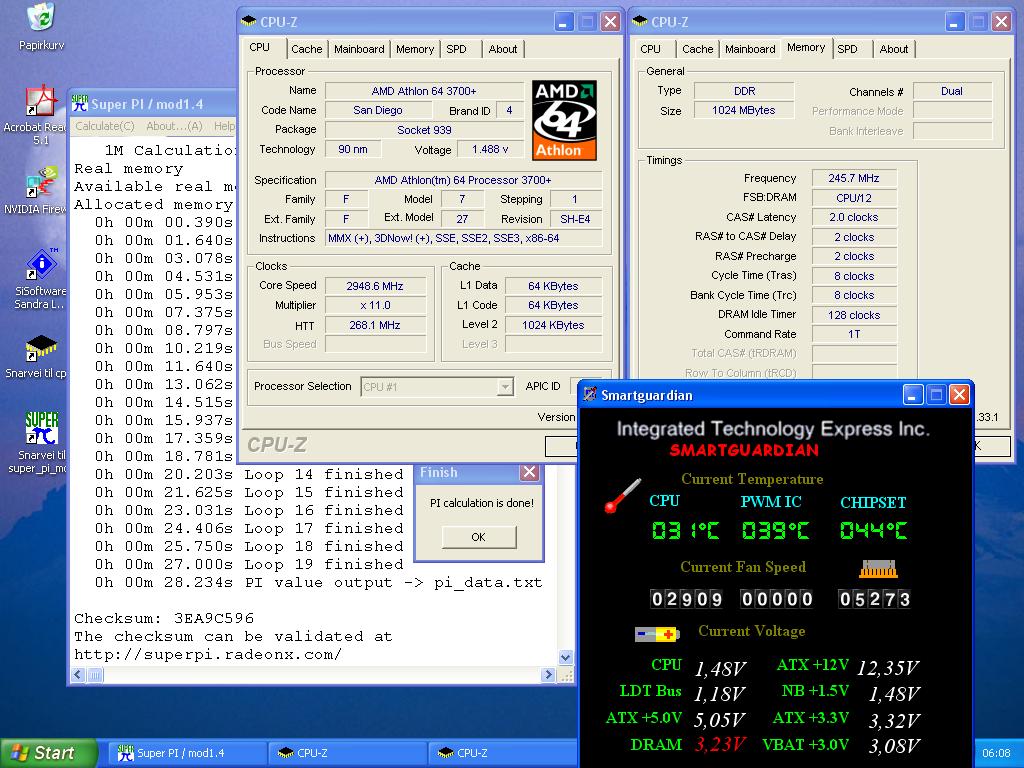
Task: Click the Super PI horizontal scrollbar left arrow
Action: coord(78,675)
